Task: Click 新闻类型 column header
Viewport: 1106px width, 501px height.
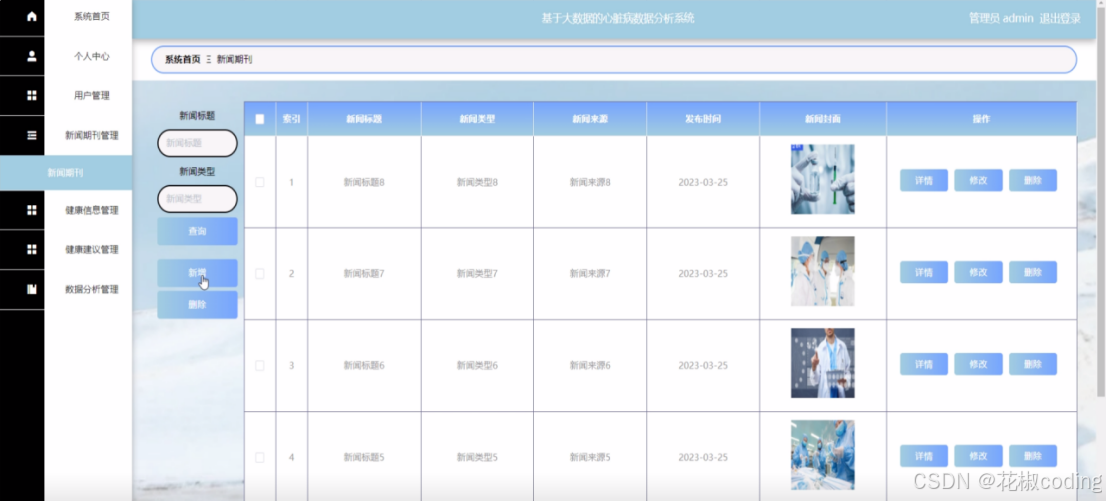Action: [x=478, y=119]
